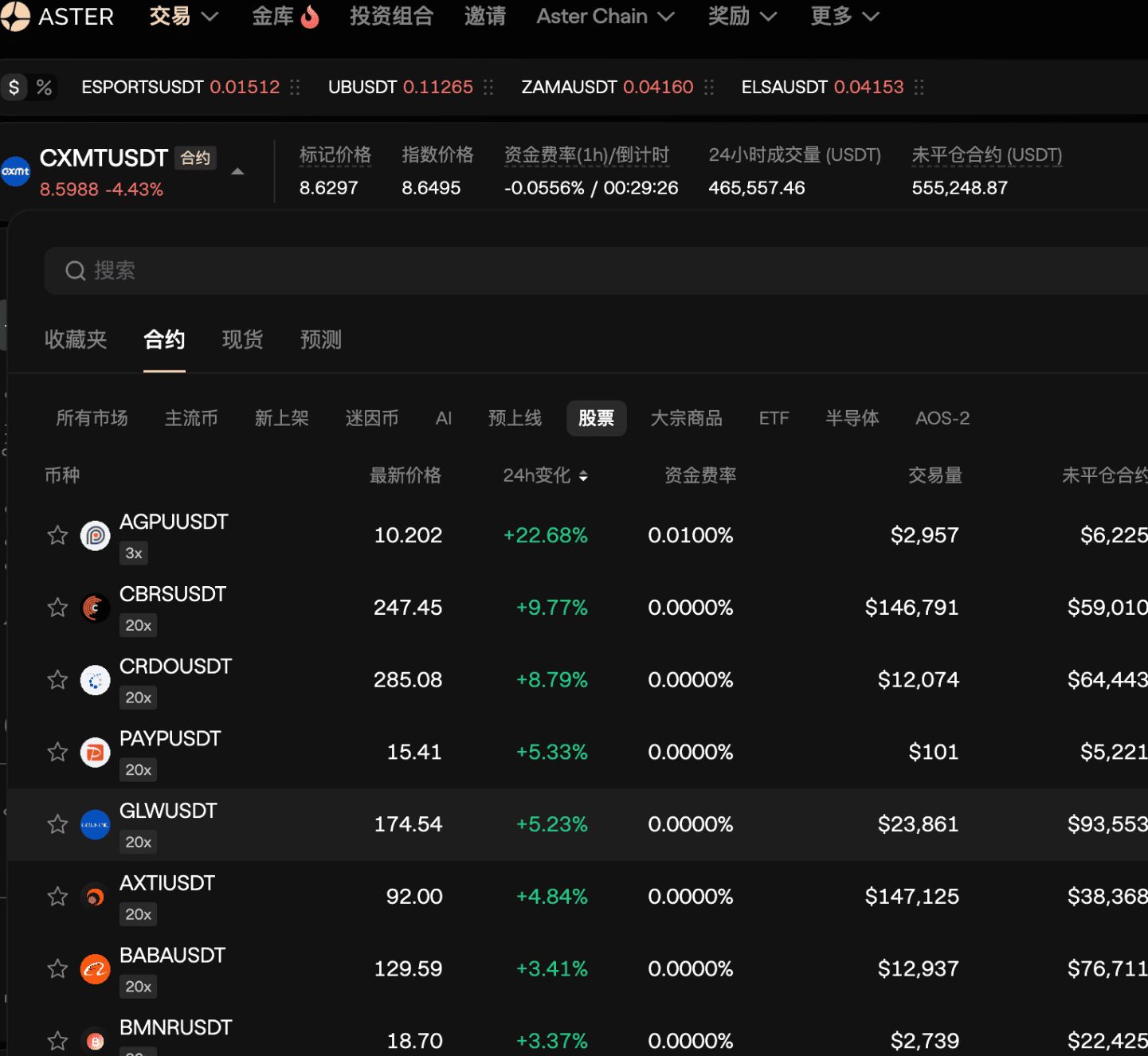Favorite BMNRUSDT with its star

pyautogui.click(x=57, y=1041)
